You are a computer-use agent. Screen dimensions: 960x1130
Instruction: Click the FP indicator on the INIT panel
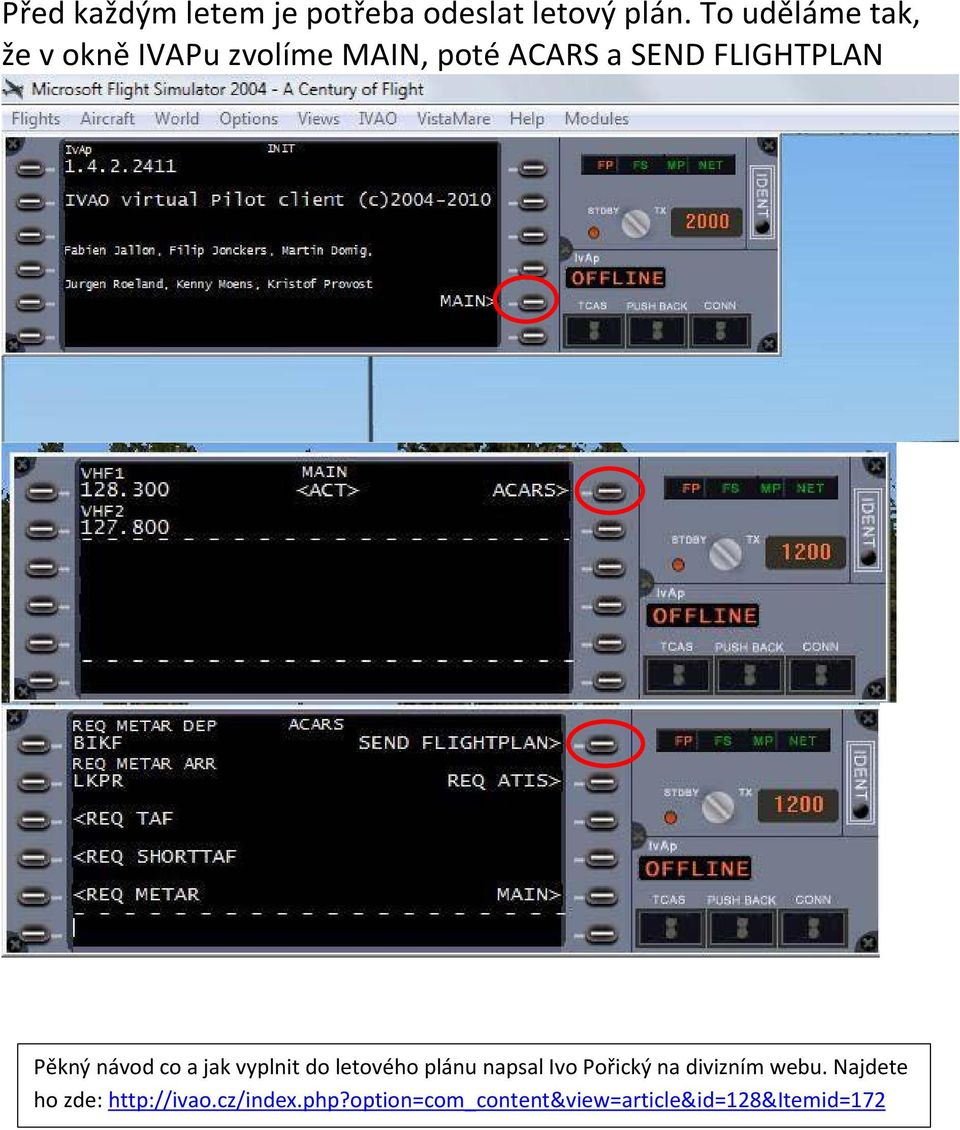605,165
